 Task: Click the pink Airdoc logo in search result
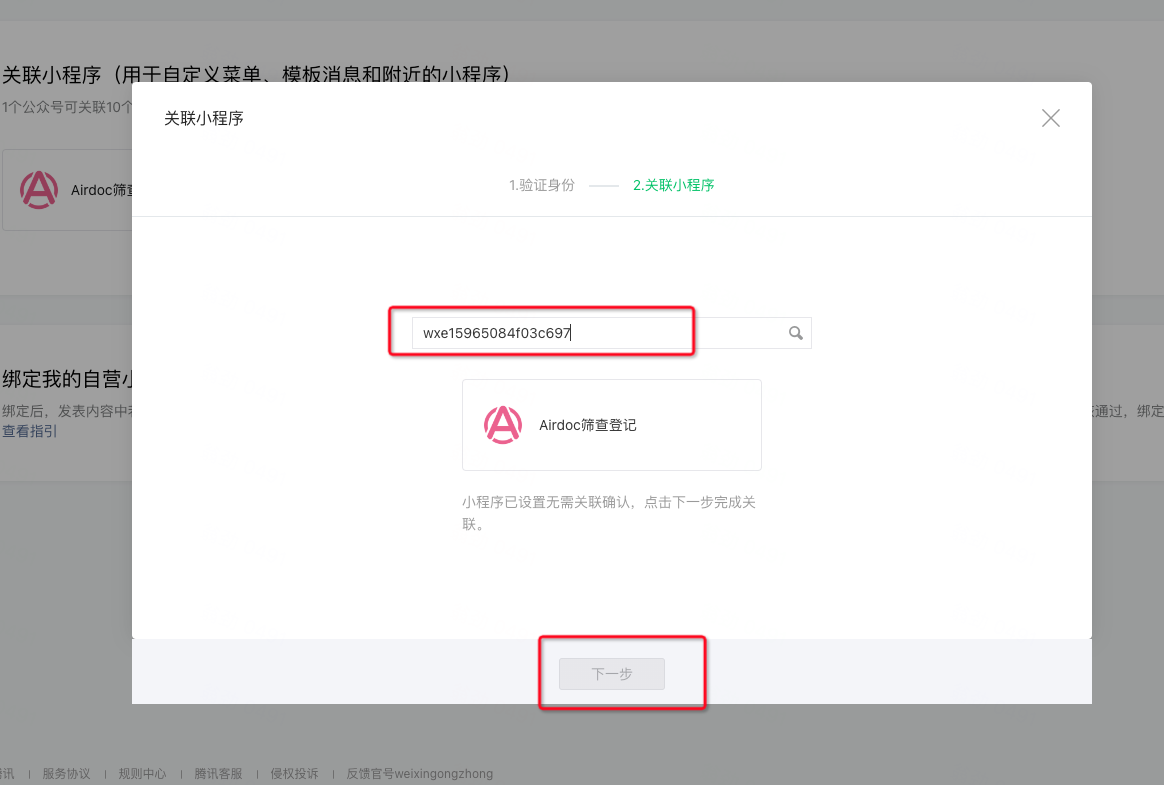tap(503, 425)
